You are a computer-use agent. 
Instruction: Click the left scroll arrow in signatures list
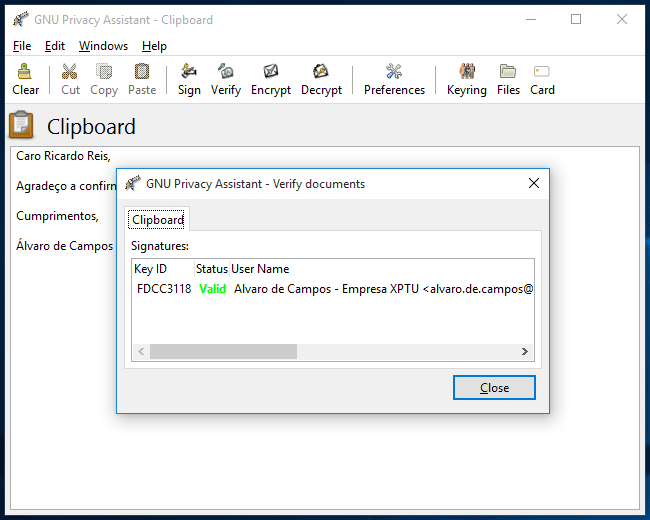tap(141, 352)
